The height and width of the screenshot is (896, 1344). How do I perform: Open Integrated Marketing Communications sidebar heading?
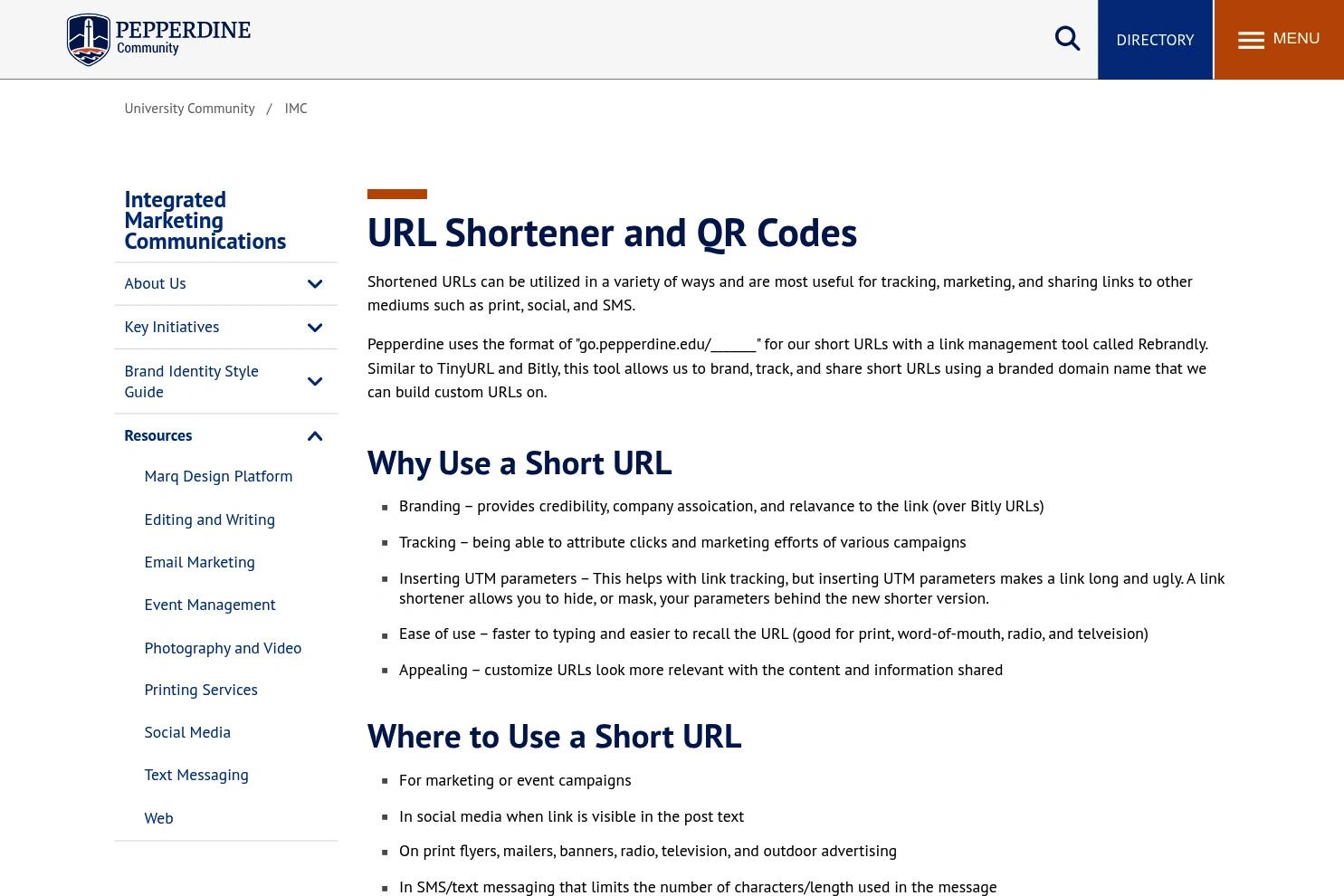click(x=205, y=220)
